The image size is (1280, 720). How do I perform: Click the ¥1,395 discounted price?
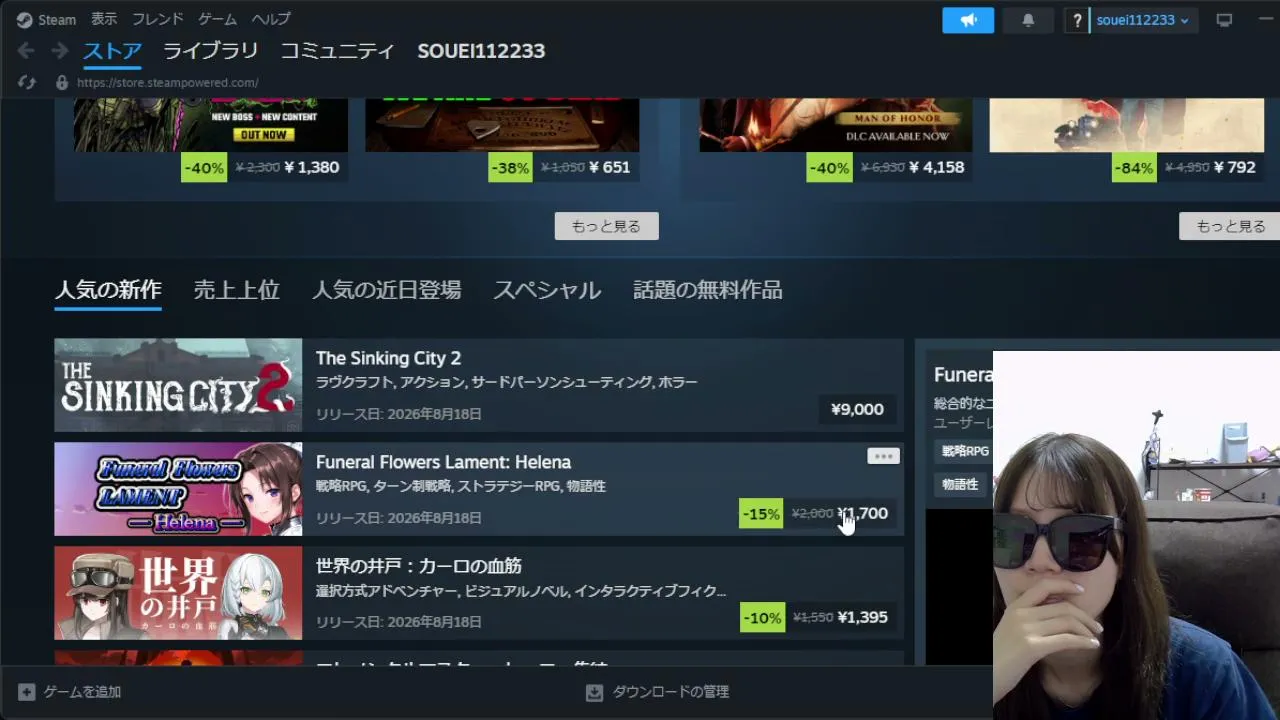(863, 617)
